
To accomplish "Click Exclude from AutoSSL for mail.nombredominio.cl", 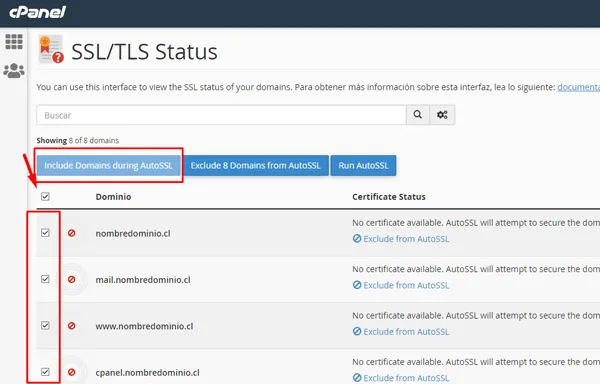I will (x=401, y=285).
